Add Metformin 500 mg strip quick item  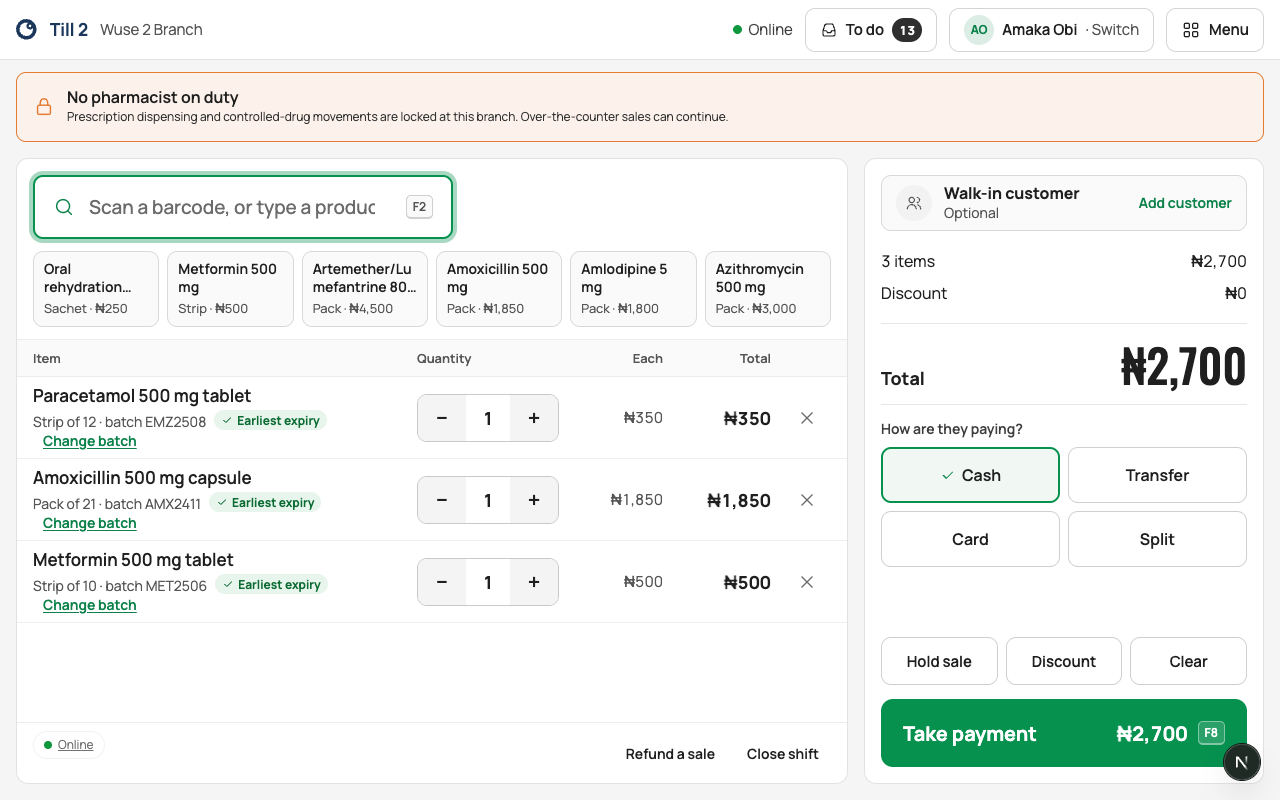pyautogui.click(x=230, y=289)
